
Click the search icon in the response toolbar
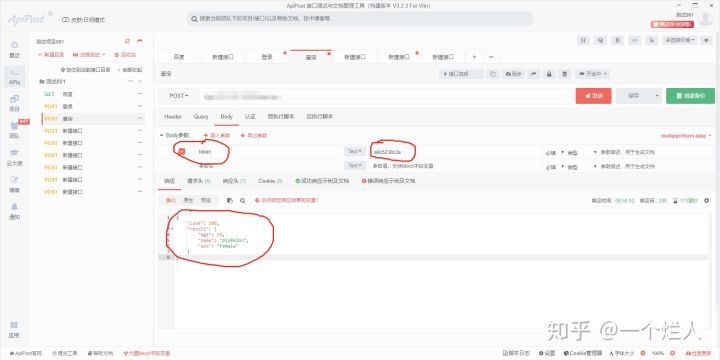(x=242, y=201)
